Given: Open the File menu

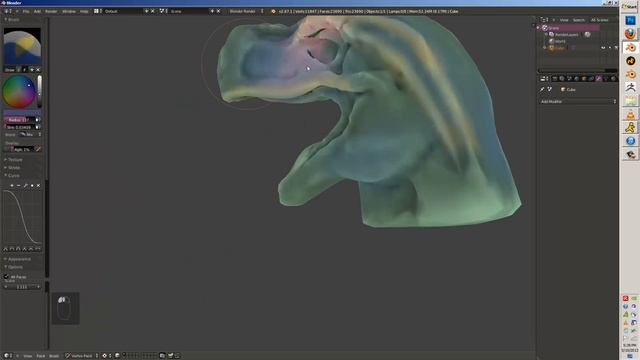Looking at the screenshot, I should pos(26,11).
